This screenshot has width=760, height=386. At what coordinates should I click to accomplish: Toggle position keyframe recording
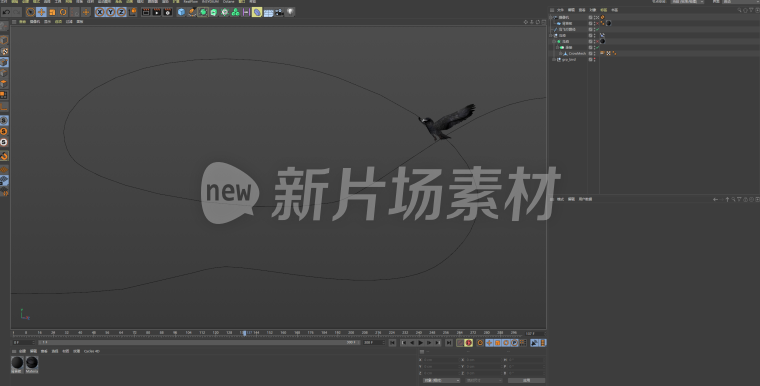[489, 343]
